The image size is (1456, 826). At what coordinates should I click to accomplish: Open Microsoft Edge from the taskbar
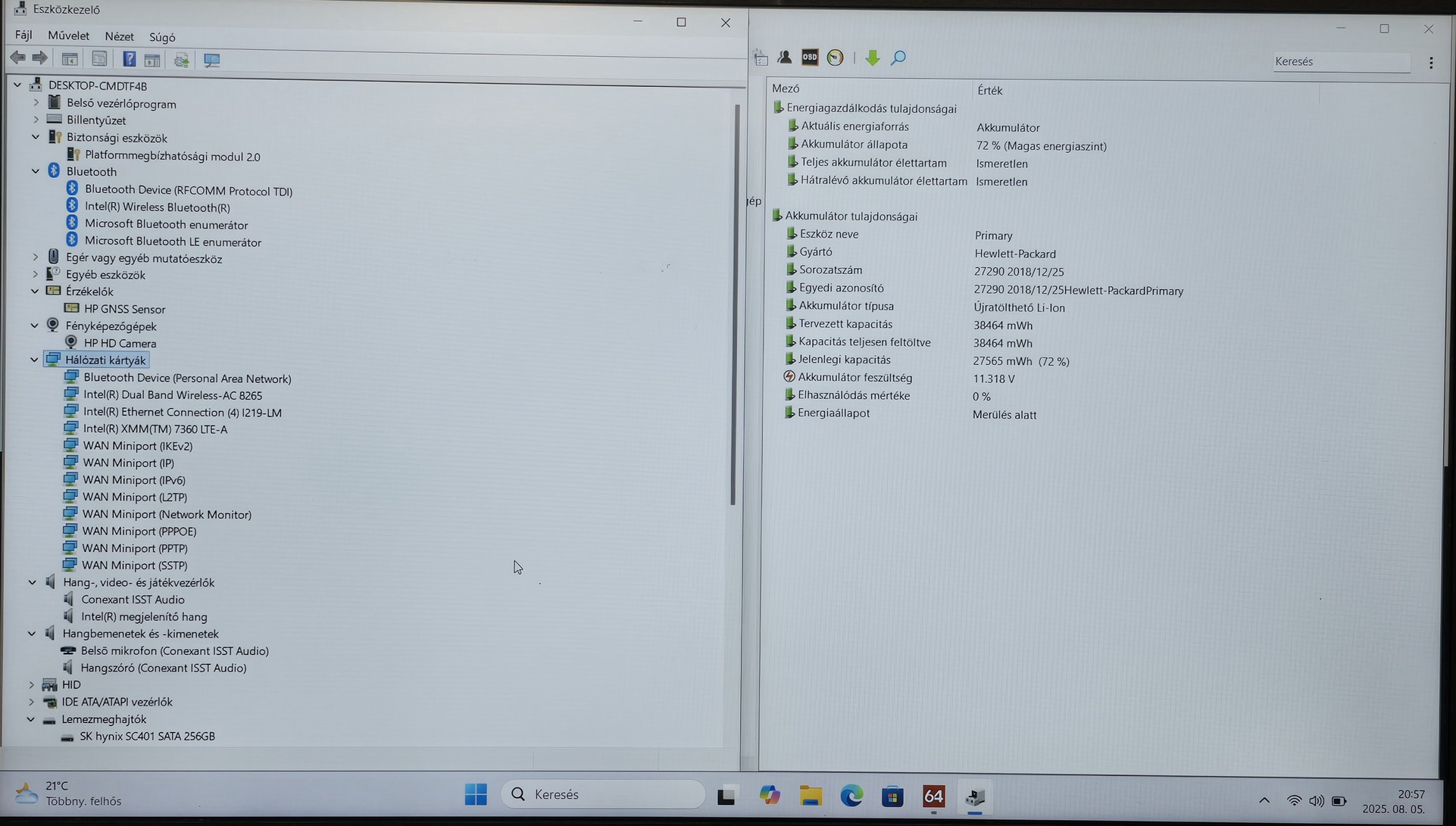pyautogui.click(x=851, y=796)
